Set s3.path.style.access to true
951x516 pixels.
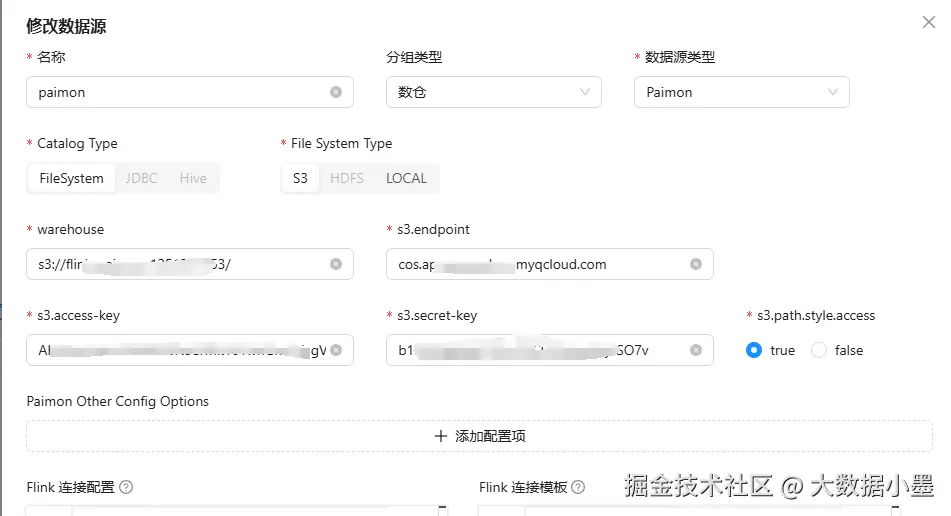754,350
